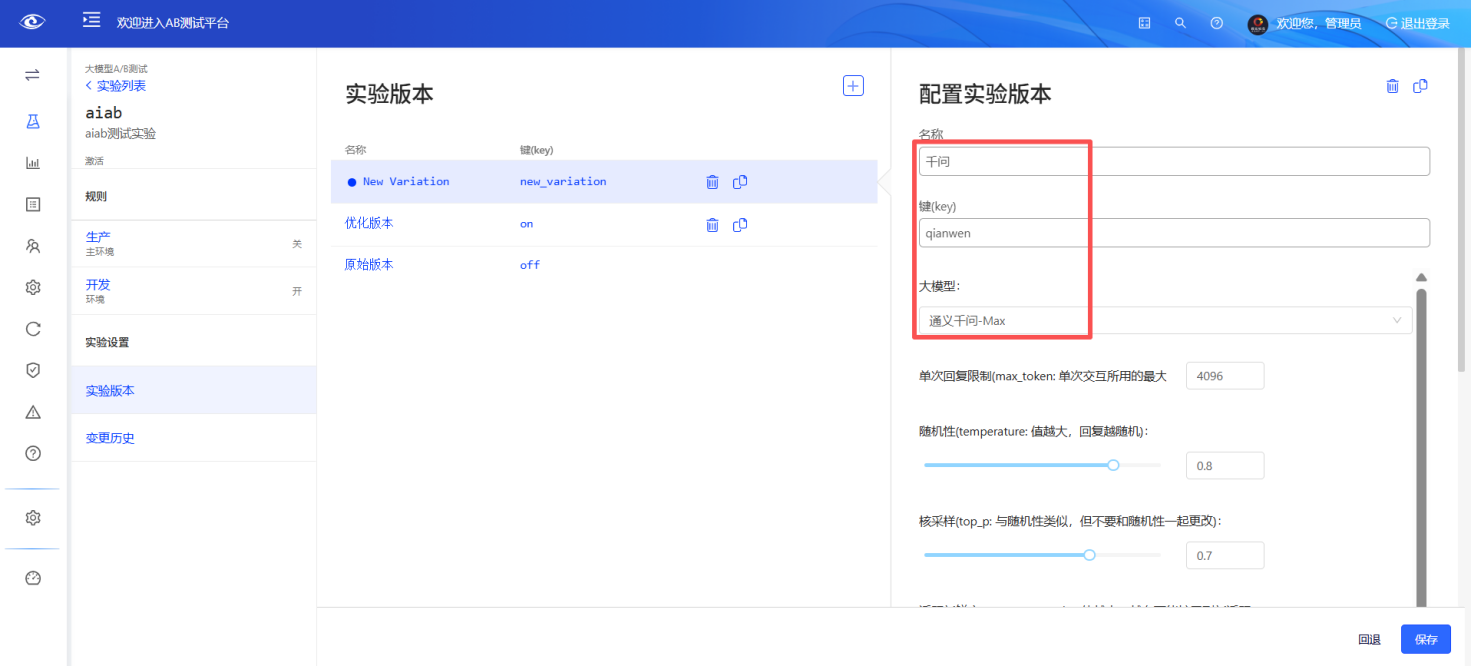The image size is (1471, 666).
Task: Click the copy icon beside 配置实验版本 header
Action: 1420,86
